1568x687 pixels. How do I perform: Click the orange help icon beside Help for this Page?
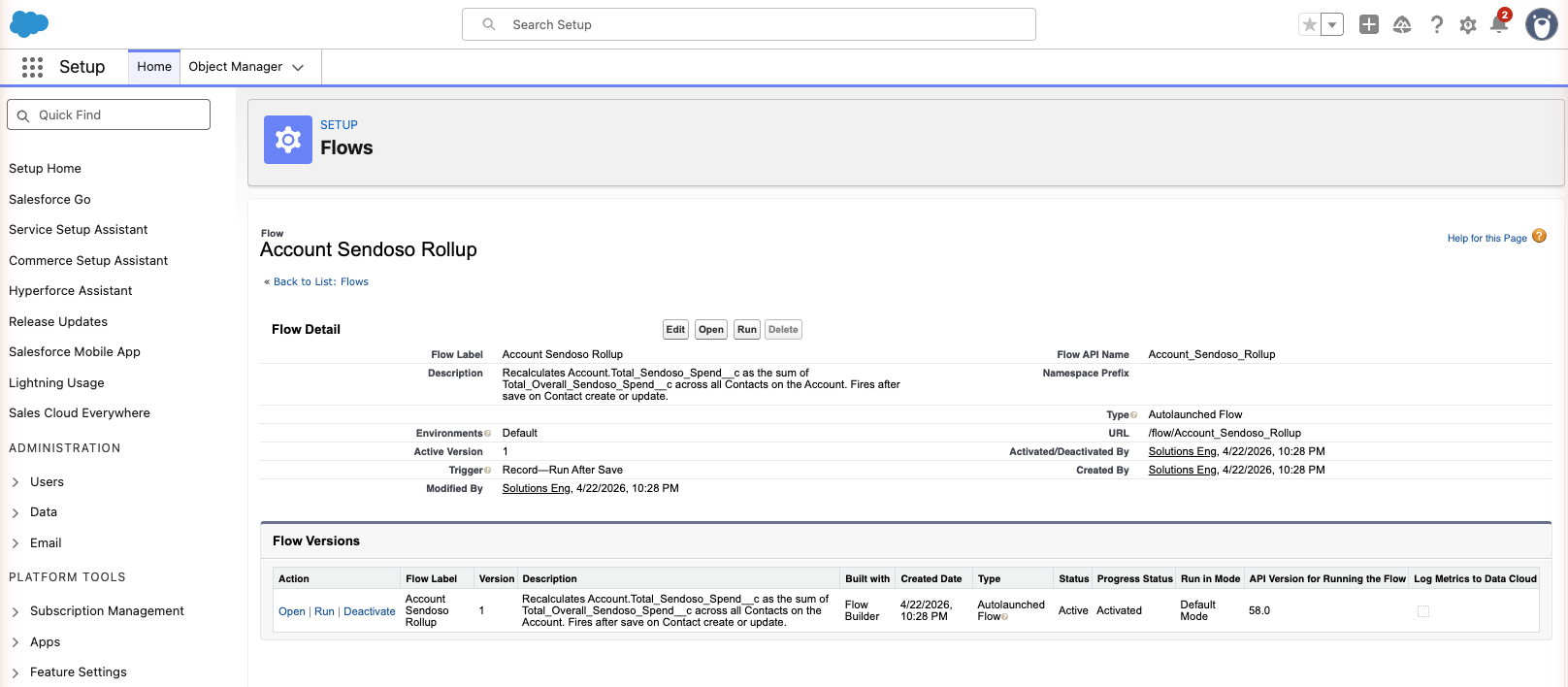point(1539,236)
